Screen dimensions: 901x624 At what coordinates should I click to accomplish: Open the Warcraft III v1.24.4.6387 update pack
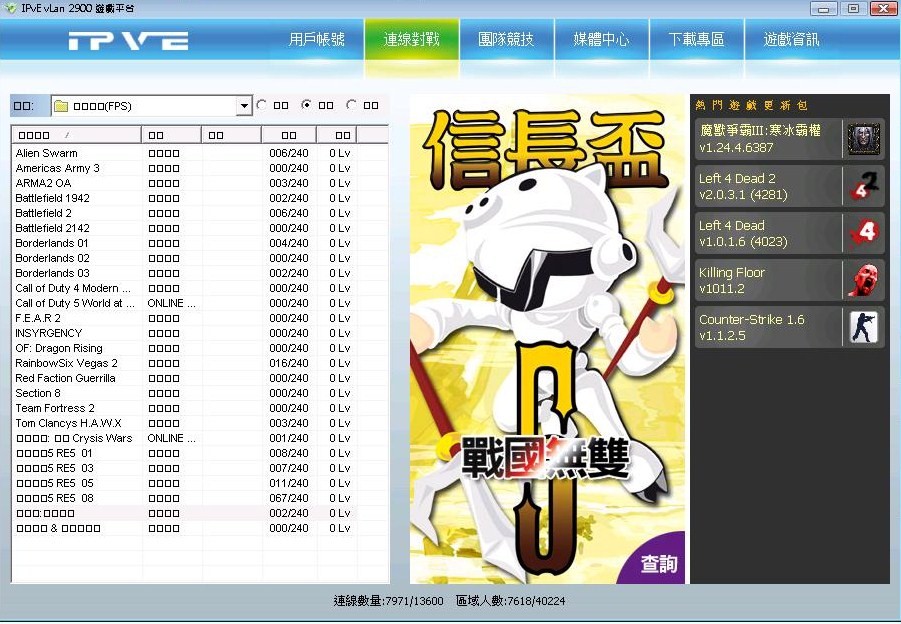pos(790,139)
